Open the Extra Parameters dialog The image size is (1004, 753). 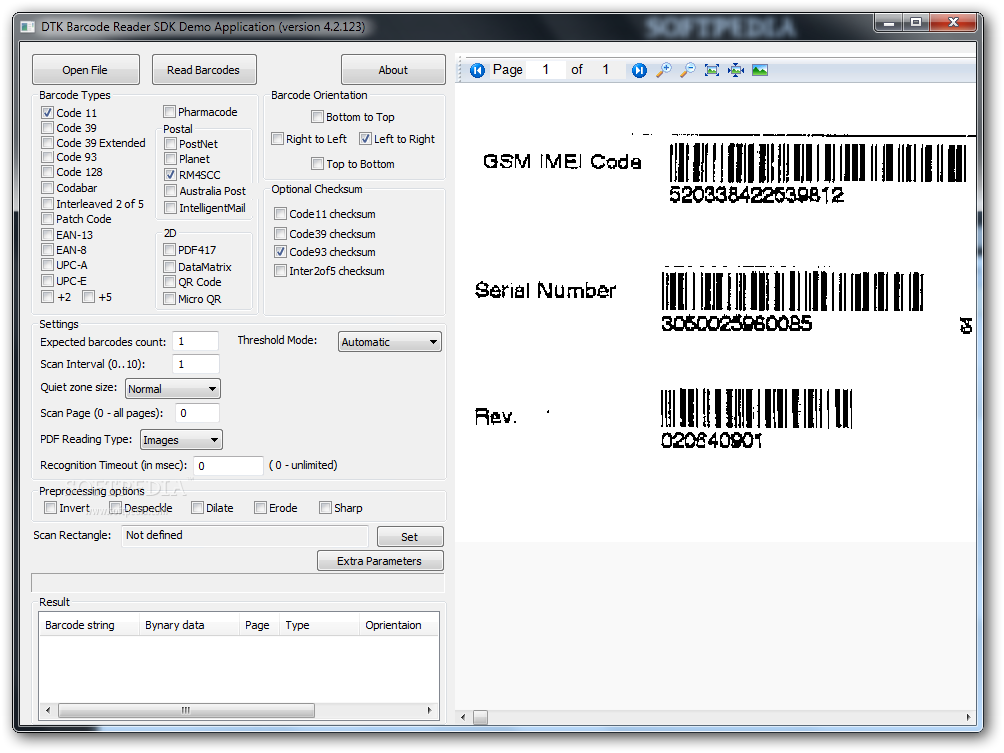pyautogui.click(x=380, y=560)
